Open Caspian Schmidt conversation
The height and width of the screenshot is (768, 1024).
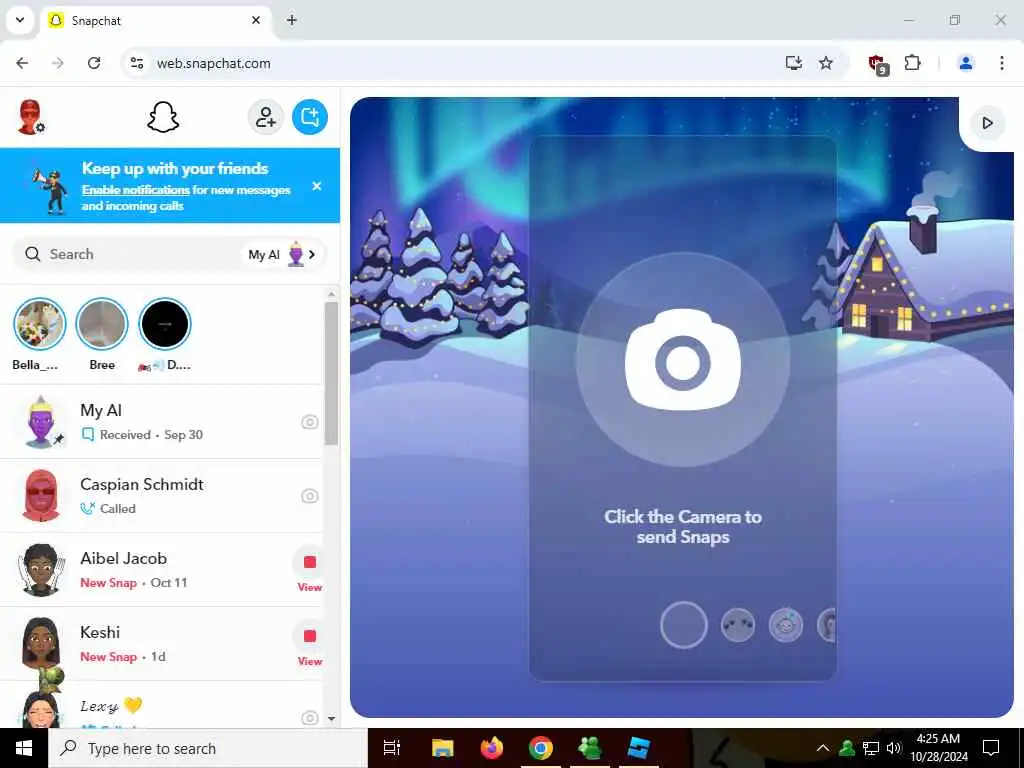[161, 496]
